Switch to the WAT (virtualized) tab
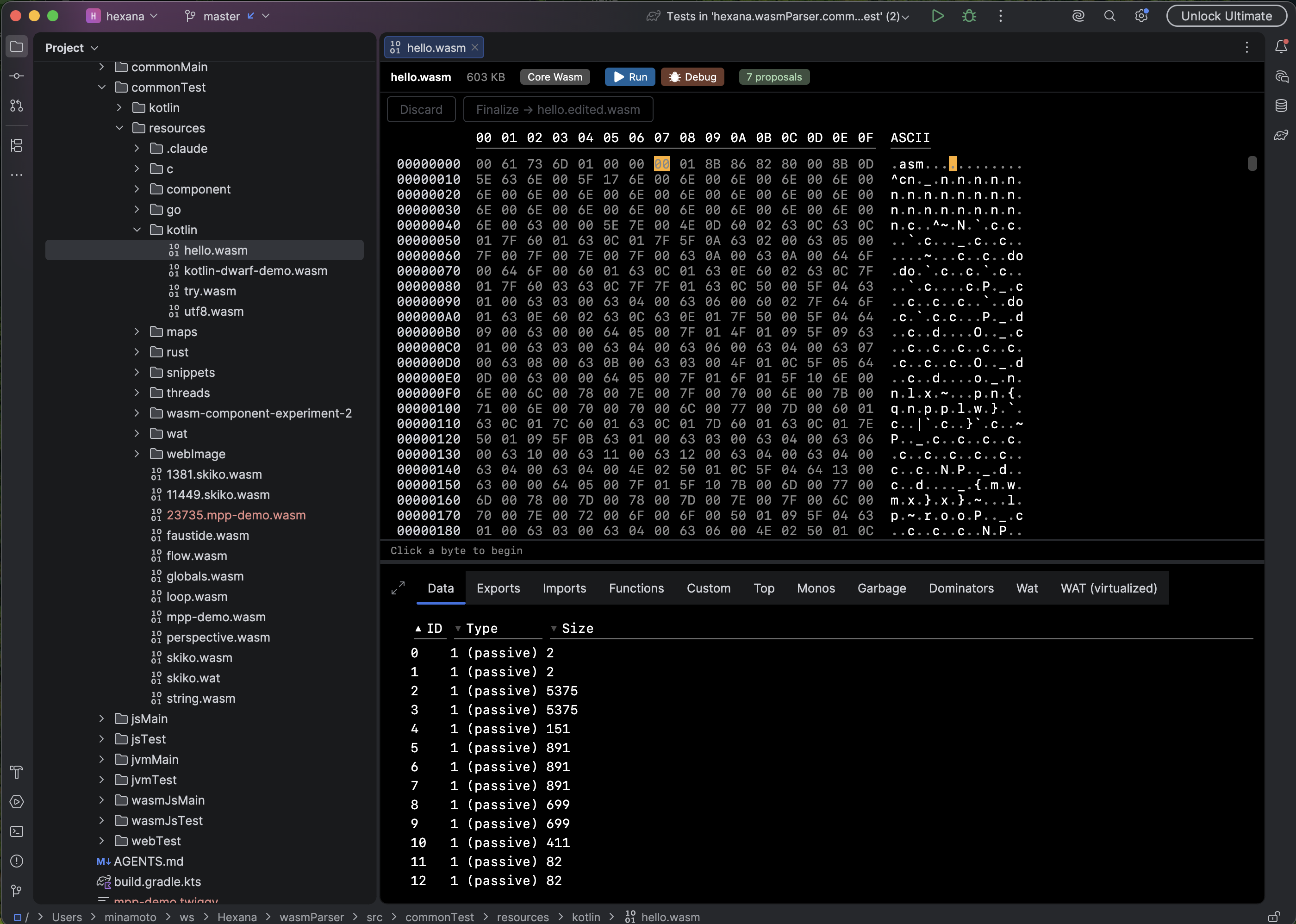The image size is (1296, 924). (x=1108, y=588)
